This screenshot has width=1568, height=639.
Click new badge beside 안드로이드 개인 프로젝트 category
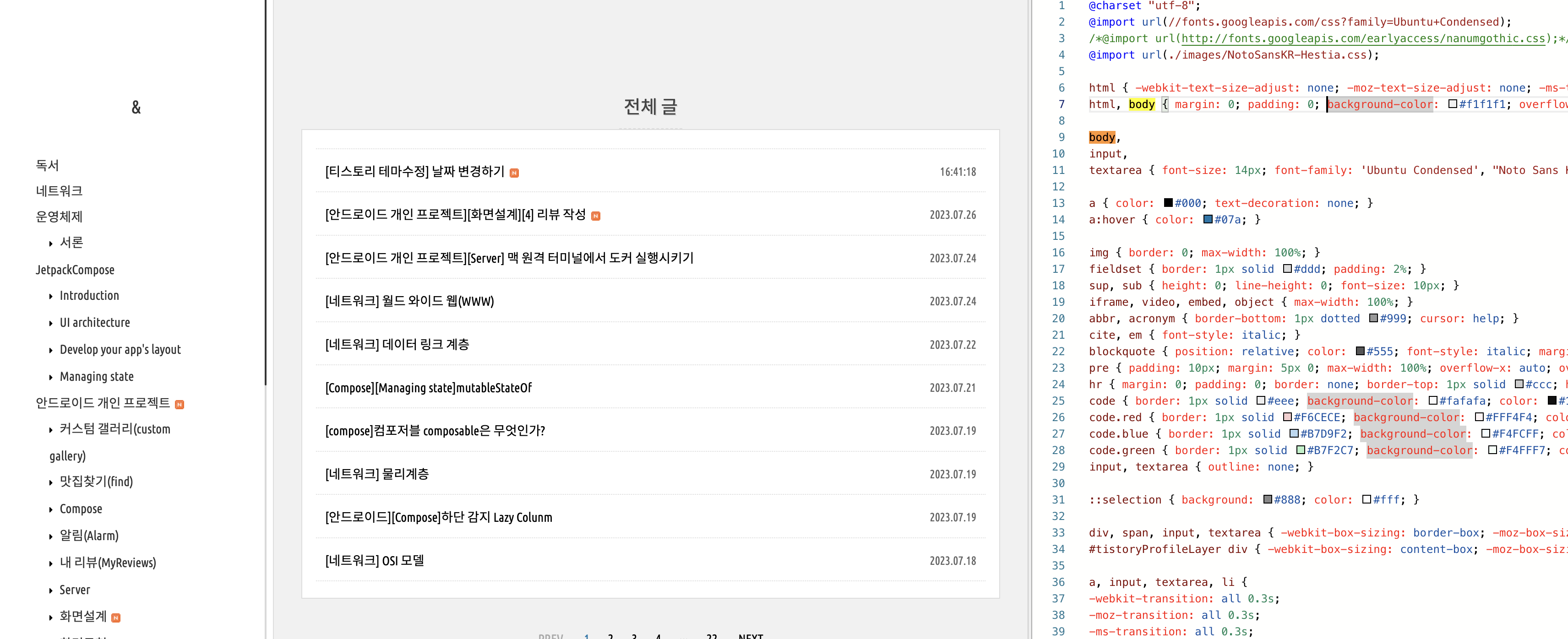(x=179, y=404)
